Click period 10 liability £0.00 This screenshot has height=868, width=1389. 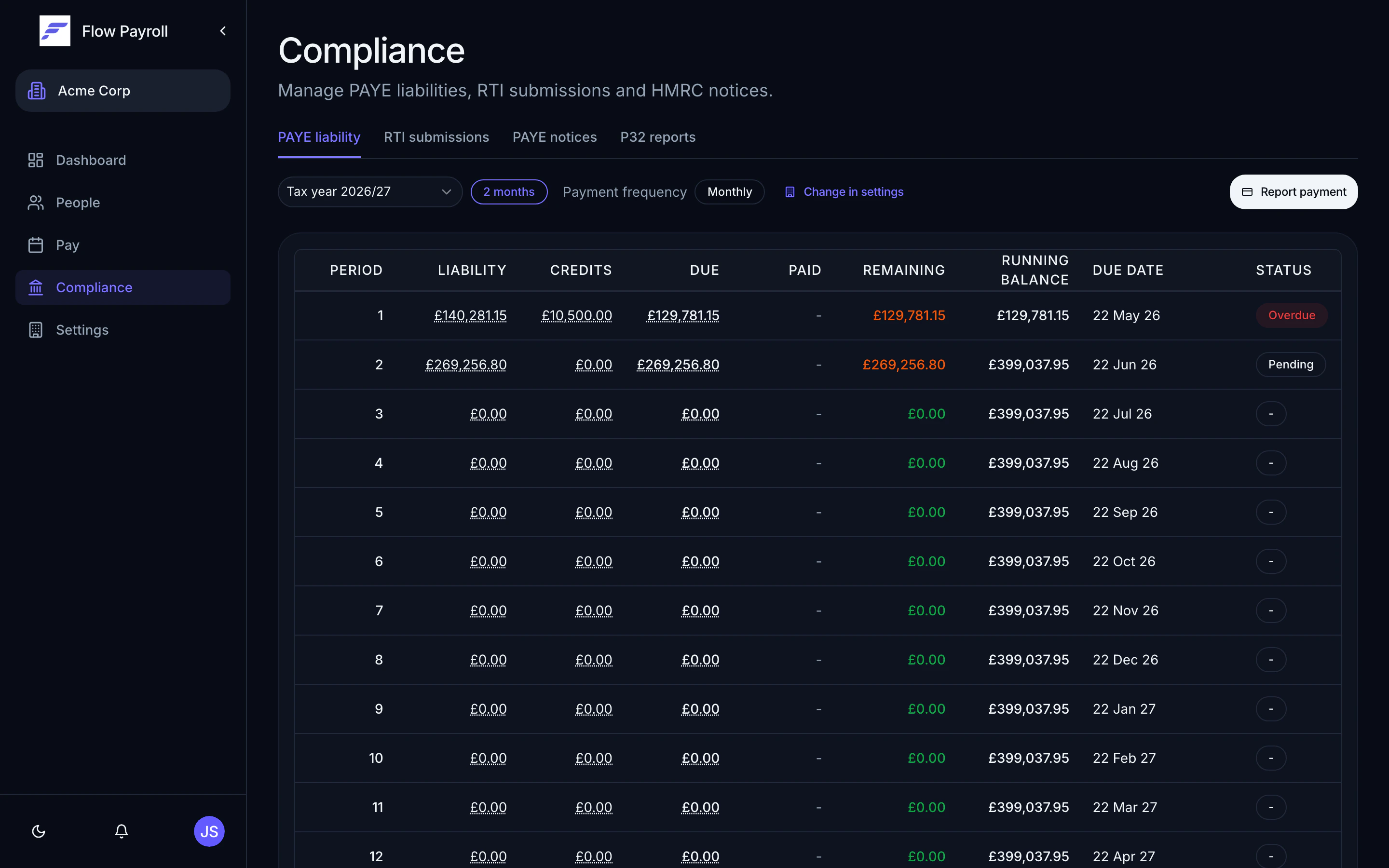[488, 758]
